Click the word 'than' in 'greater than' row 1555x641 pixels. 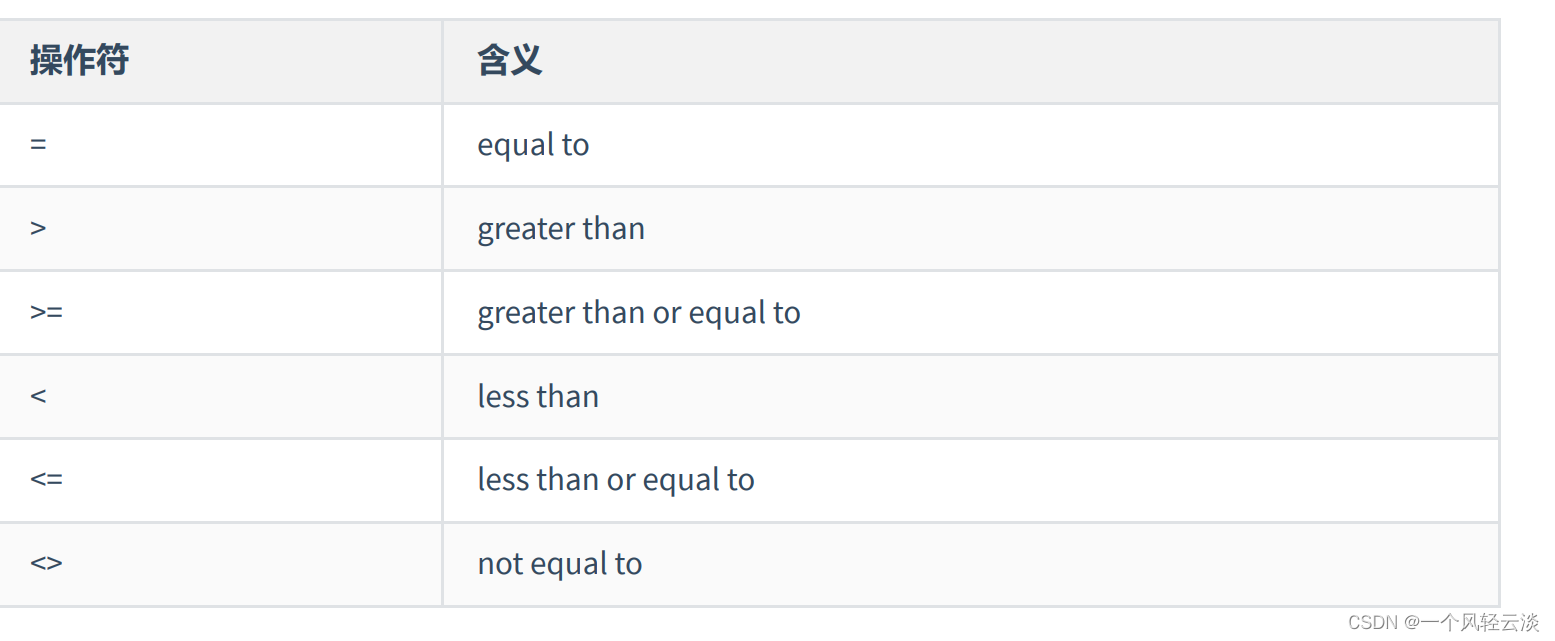click(614, 229)
